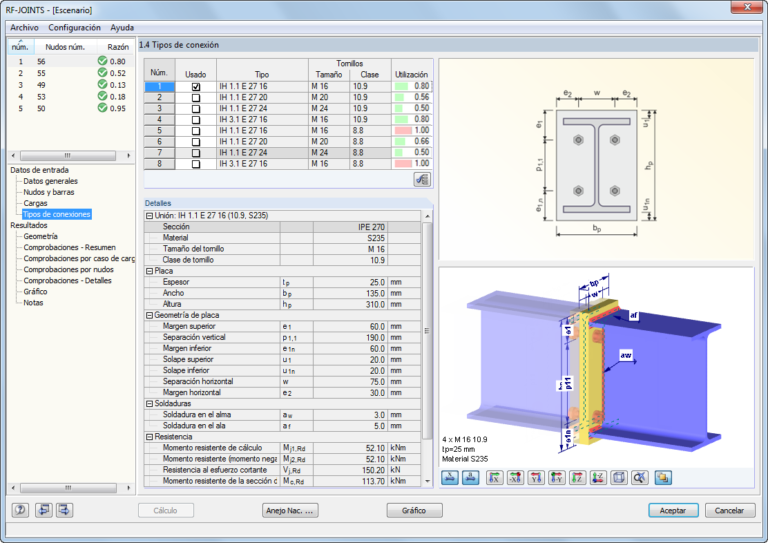The image size is (768, 543).
Task: Click the Espesor value 25.0 field
Action: pos(350,282)
